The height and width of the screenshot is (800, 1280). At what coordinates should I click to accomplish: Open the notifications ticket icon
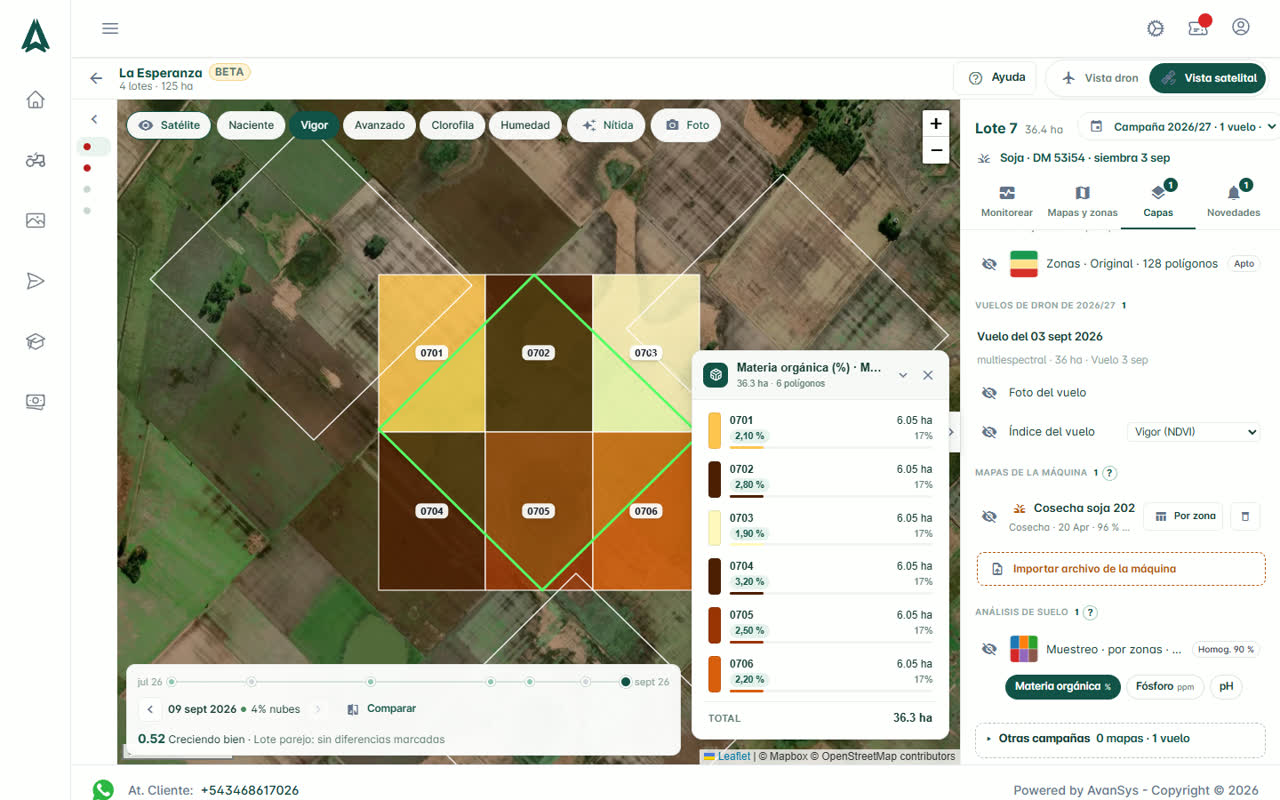pos(1198,27)
